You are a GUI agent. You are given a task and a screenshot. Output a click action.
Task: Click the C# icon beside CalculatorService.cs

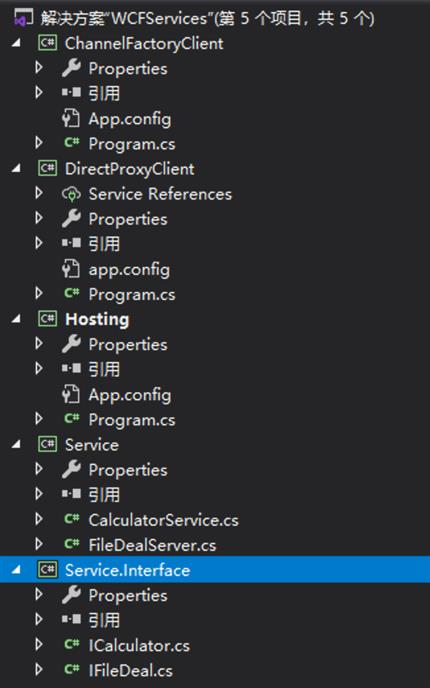point(71,520)
